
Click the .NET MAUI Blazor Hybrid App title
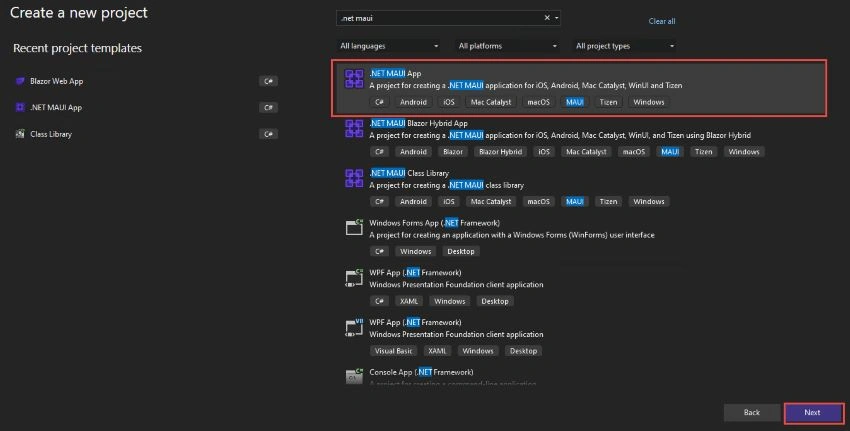(x=418, y=123)
